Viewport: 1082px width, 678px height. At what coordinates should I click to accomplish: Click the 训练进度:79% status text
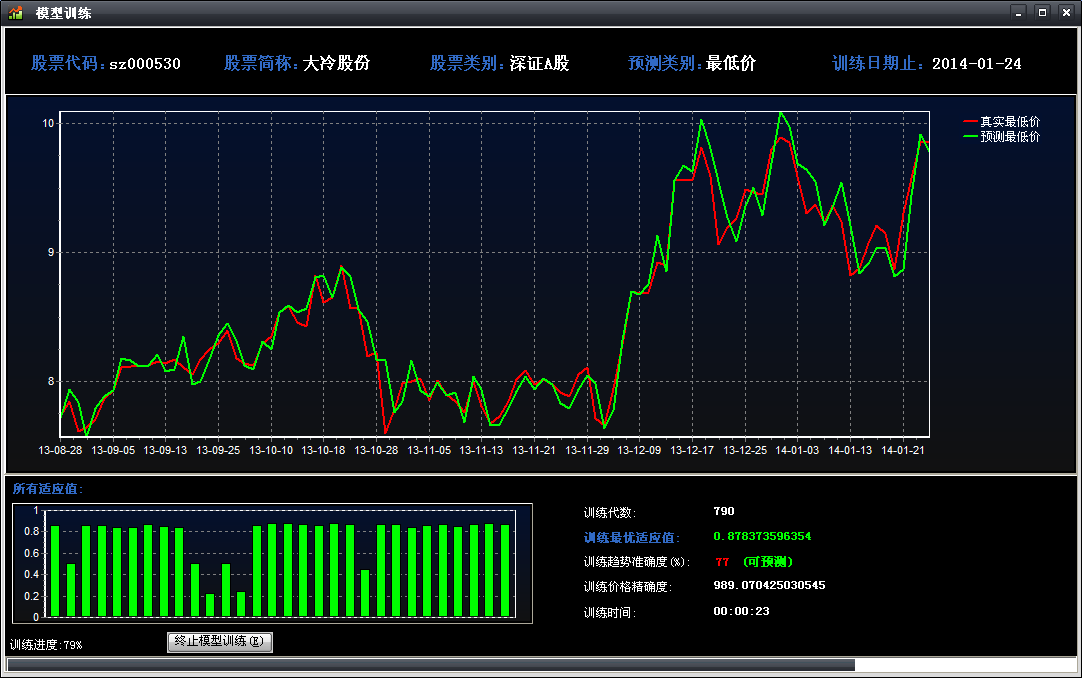coord(46,645)
